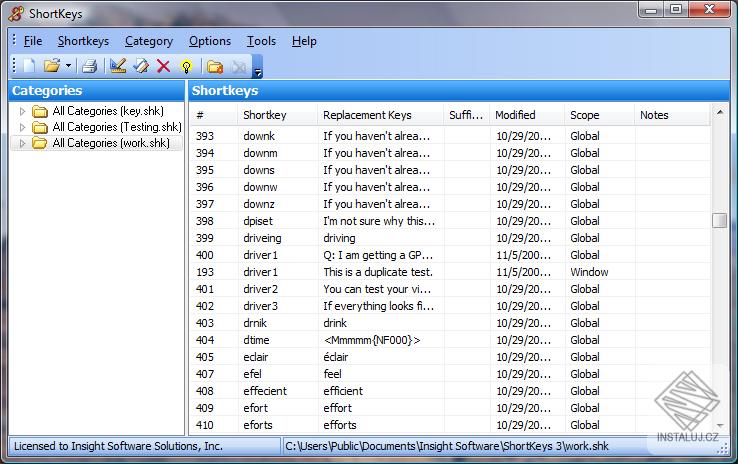738x464 pixels.
Task: Click the New file toolbar icon
Action: 29,66
